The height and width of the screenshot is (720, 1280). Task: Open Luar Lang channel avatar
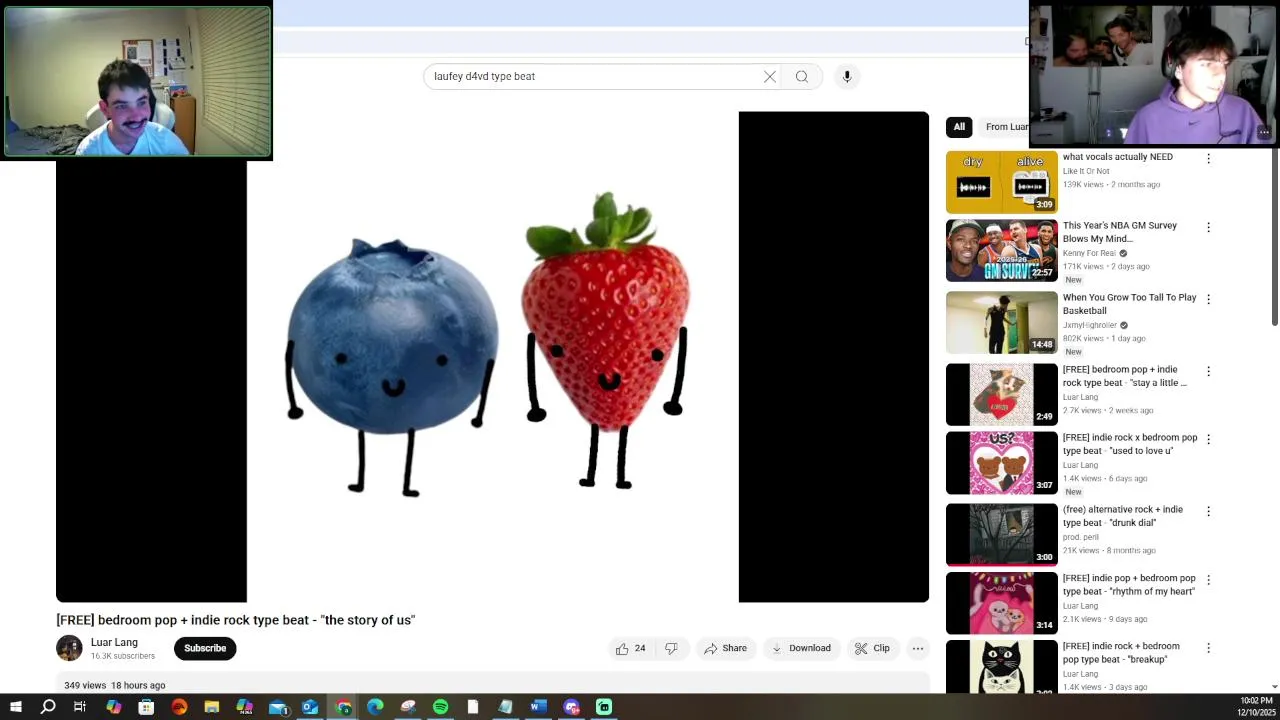[69, 648]
